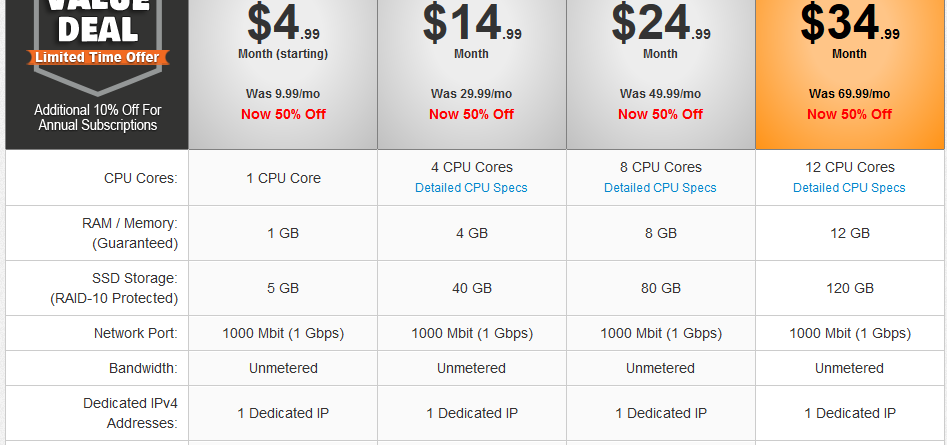The width and height of the screenshot is (947, 445).
Task: Click the Unmetered bandwidth cell in $24.99 column
Action: 661,368
